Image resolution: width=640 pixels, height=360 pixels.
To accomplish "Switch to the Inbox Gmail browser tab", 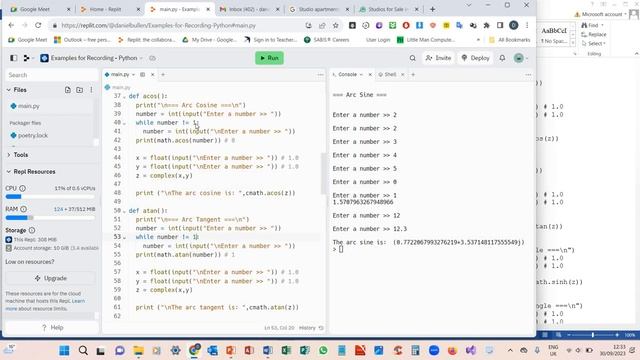I will coord(249,9).
